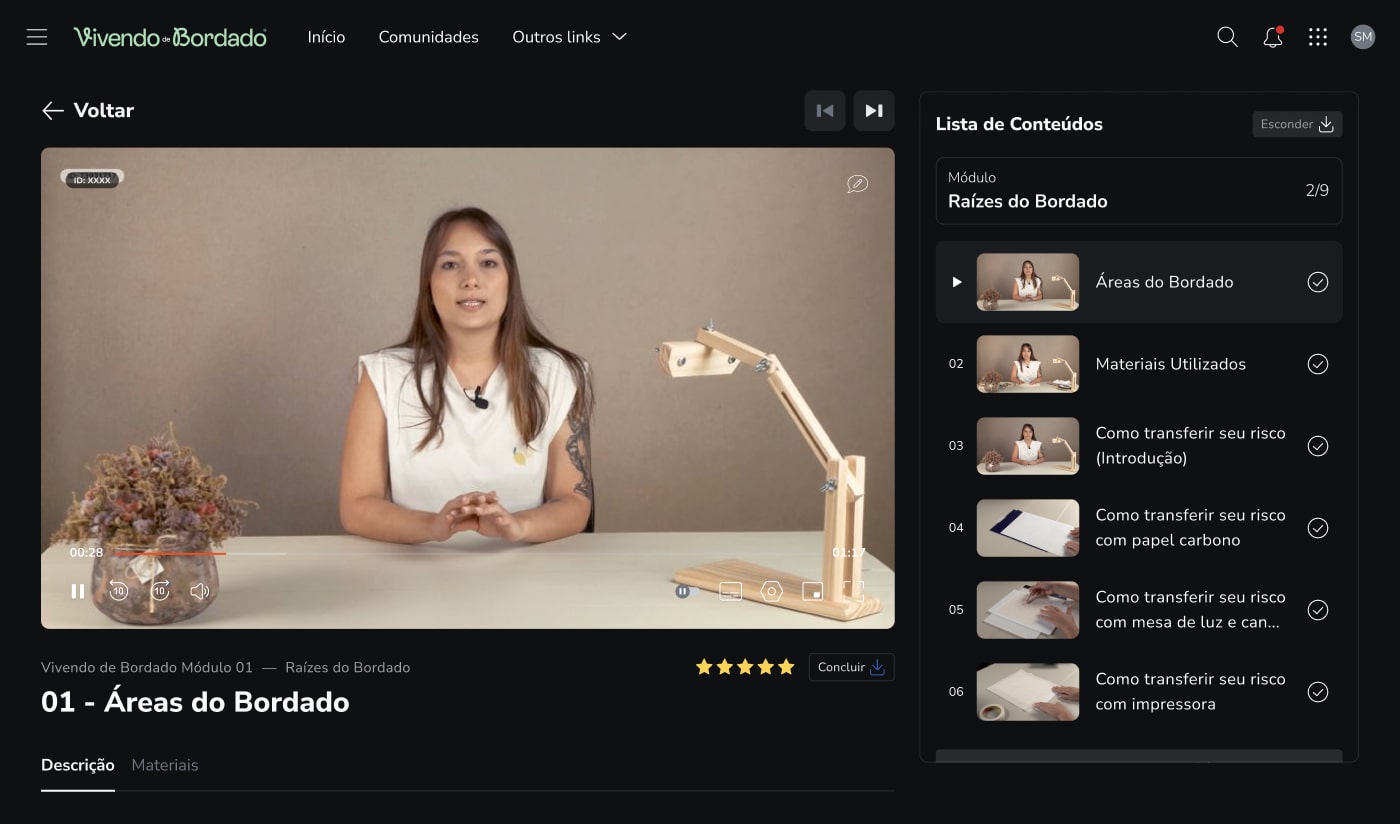Toggle completion check for lesson 03 Introdução
The height and width of the screenshot is (824, 1400).
(x=1318, y=446)
